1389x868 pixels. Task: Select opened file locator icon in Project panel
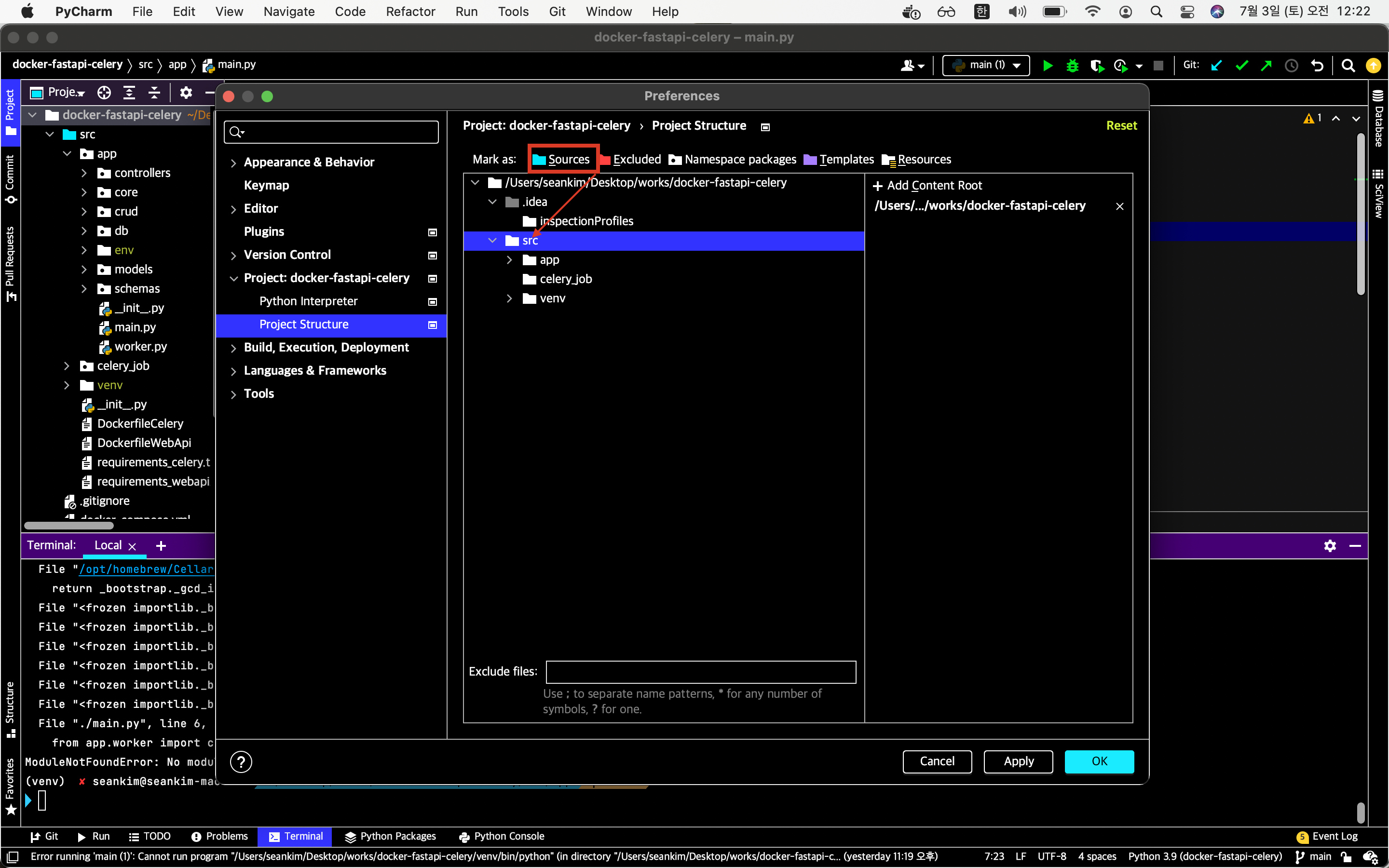(x=104, y=93)
